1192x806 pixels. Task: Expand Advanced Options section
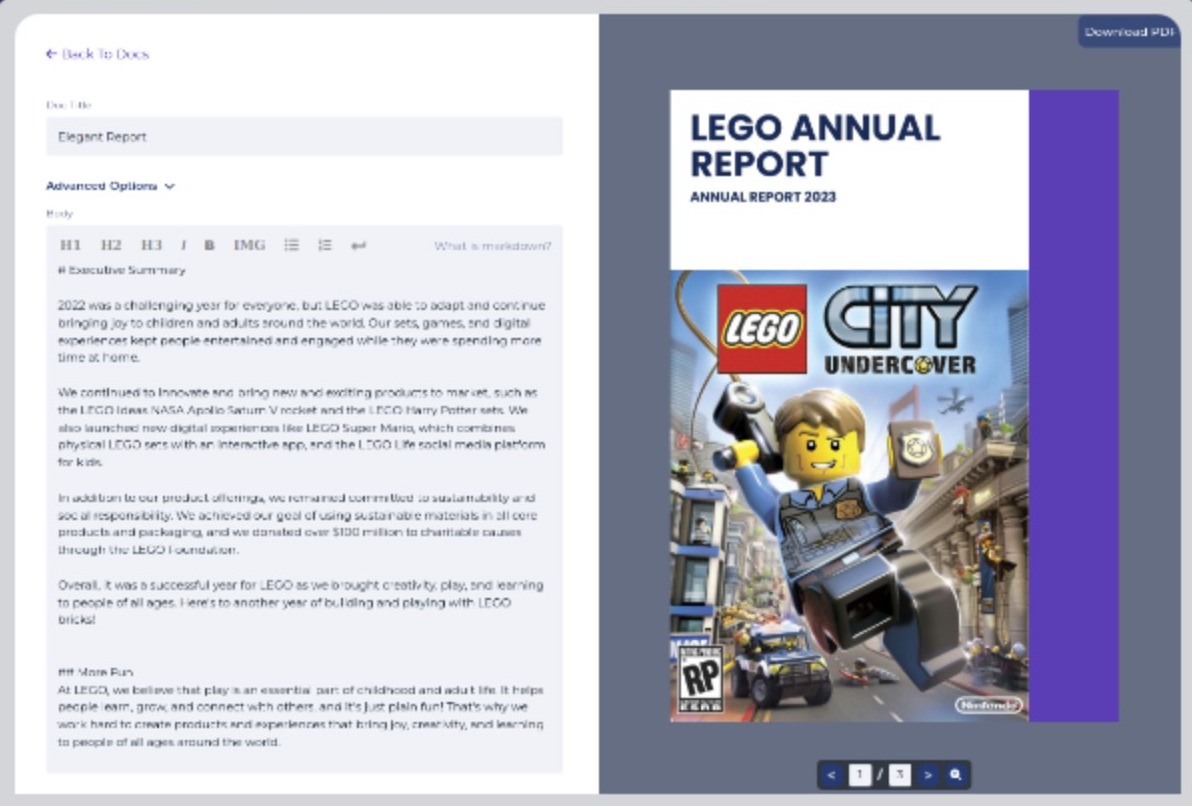110,186
